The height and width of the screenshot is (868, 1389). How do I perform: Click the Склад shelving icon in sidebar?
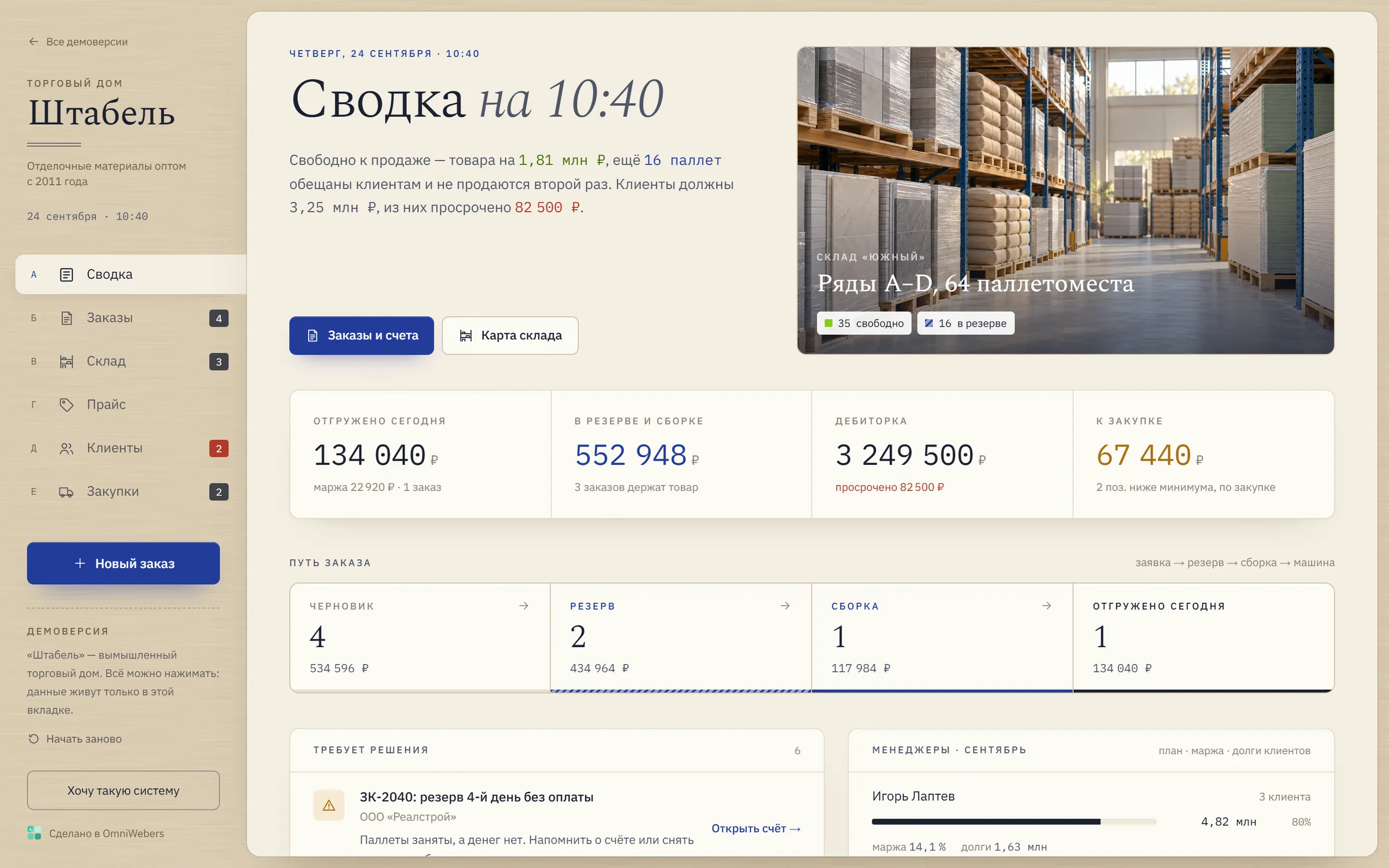[67, 361]
